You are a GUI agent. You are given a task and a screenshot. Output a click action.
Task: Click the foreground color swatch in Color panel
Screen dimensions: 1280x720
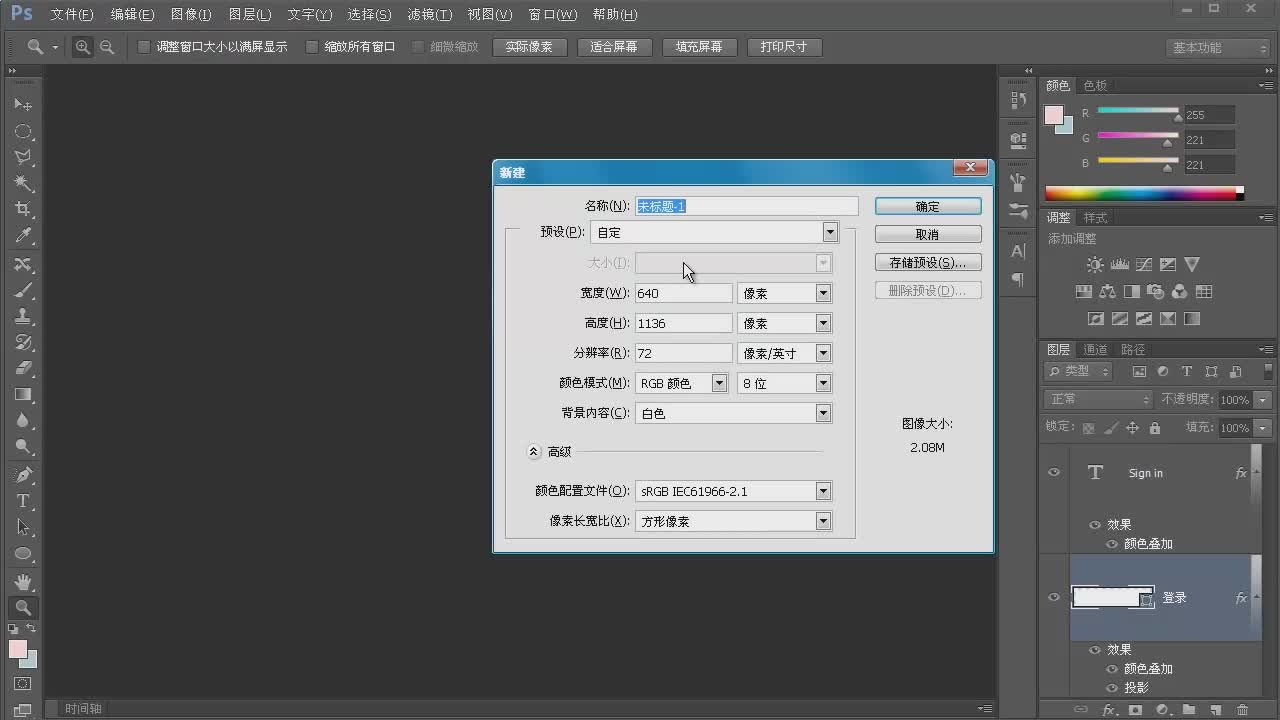click(1054, 115)
